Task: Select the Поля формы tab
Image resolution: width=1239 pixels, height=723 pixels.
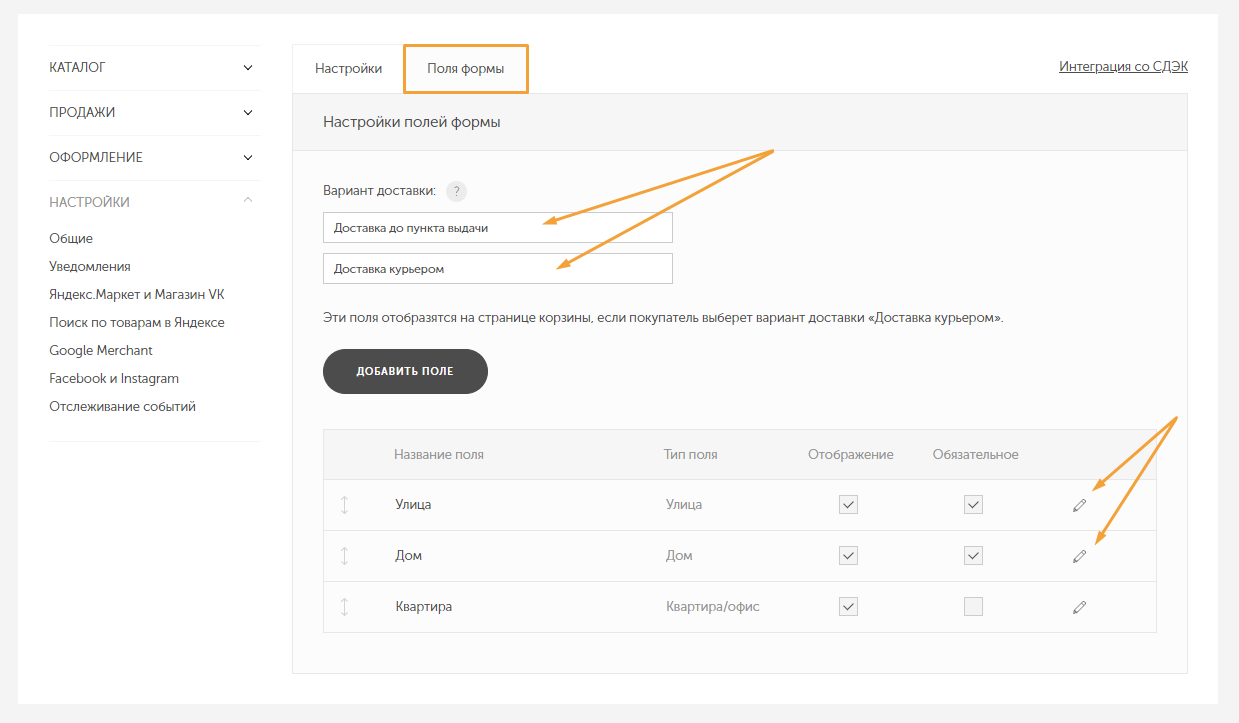Action: tap(466, 69)
